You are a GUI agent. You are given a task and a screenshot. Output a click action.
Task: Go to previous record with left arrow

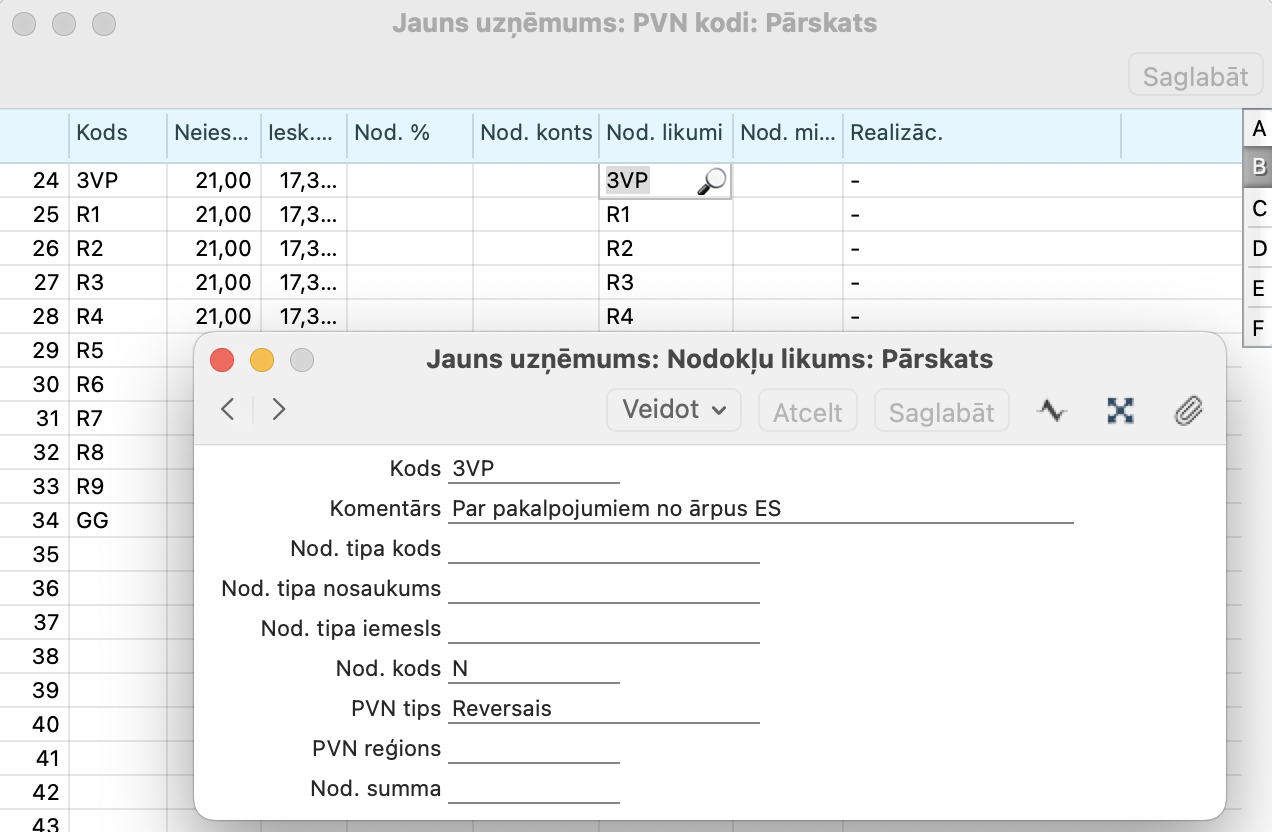click(228, 409)
